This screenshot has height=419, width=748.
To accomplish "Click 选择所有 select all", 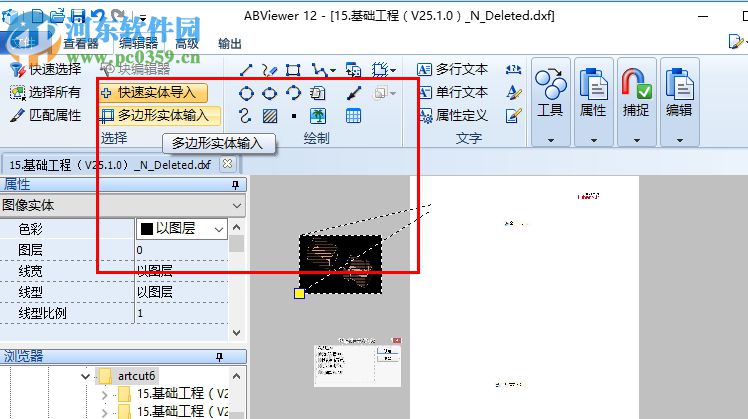I will [45, 92].
